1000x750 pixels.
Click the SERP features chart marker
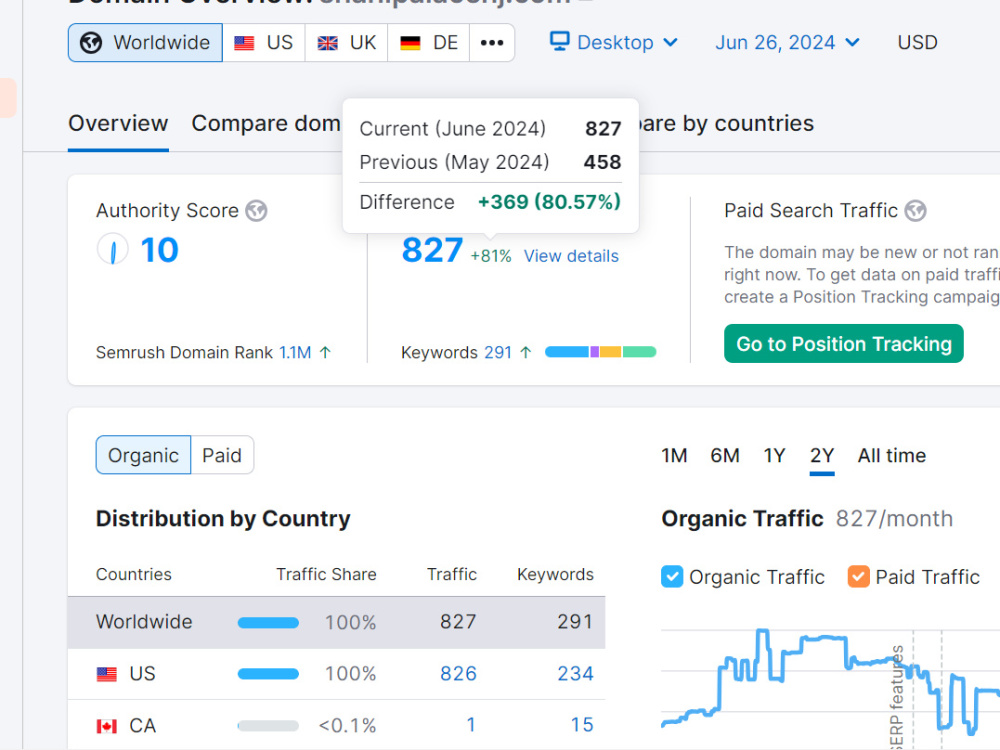[897, 696]
